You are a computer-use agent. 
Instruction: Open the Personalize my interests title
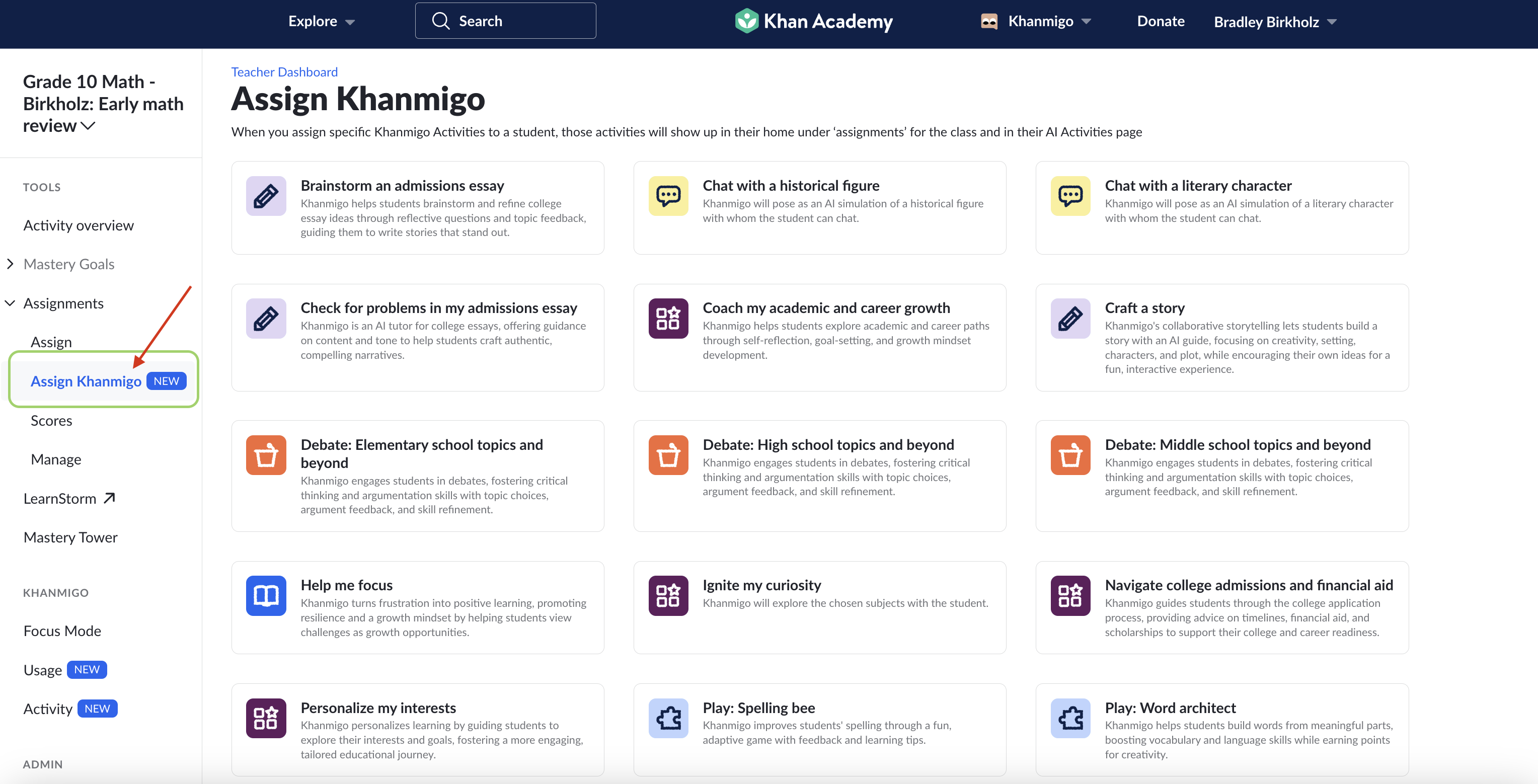coord(378,708)
